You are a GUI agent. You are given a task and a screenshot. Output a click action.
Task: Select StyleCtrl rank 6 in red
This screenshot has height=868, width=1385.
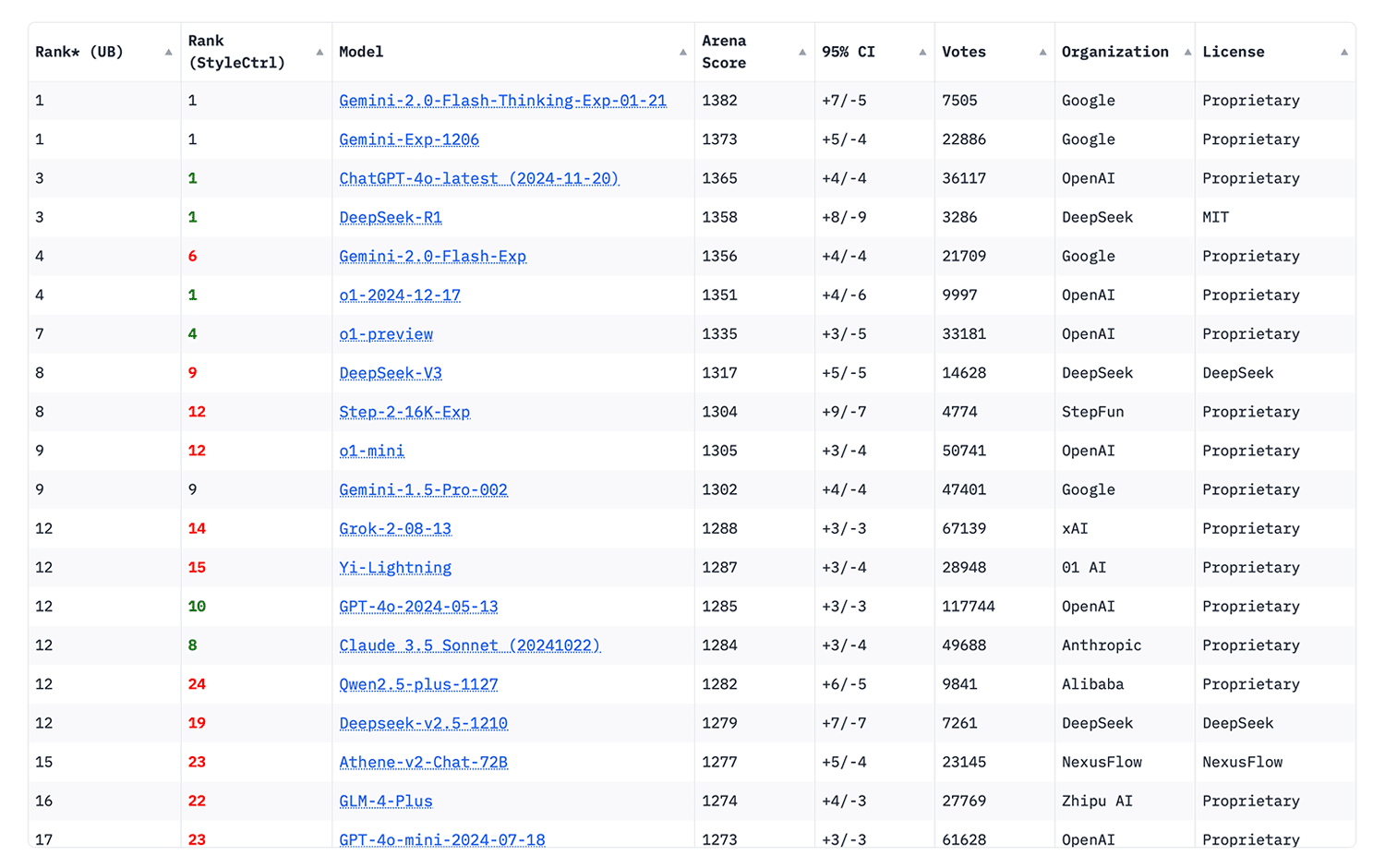click(192, 256)
